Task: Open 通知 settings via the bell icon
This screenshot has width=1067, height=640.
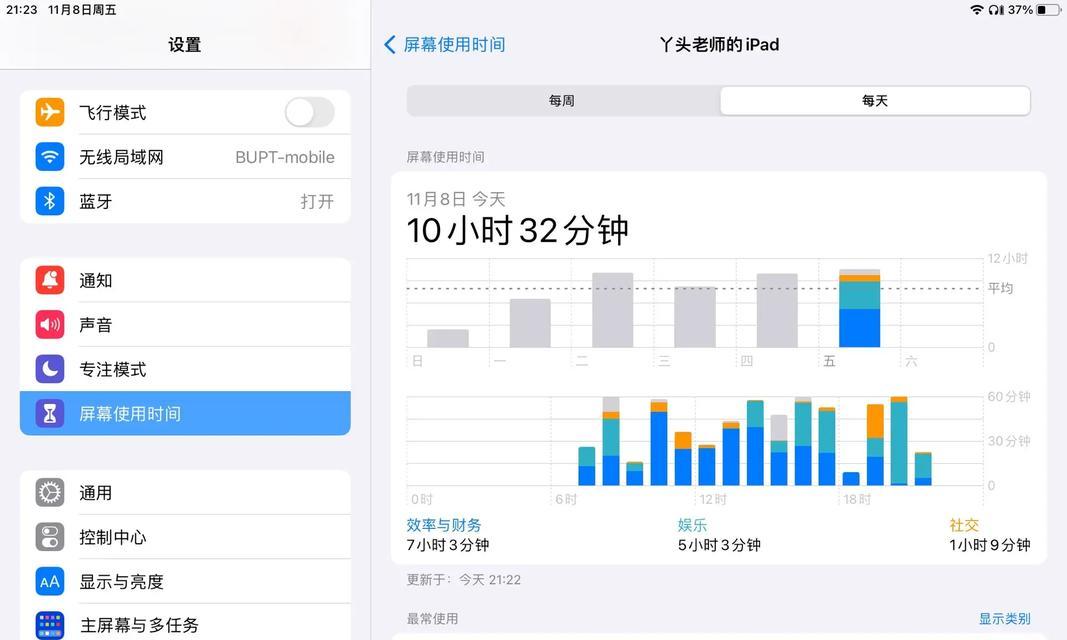Action: 49,281
